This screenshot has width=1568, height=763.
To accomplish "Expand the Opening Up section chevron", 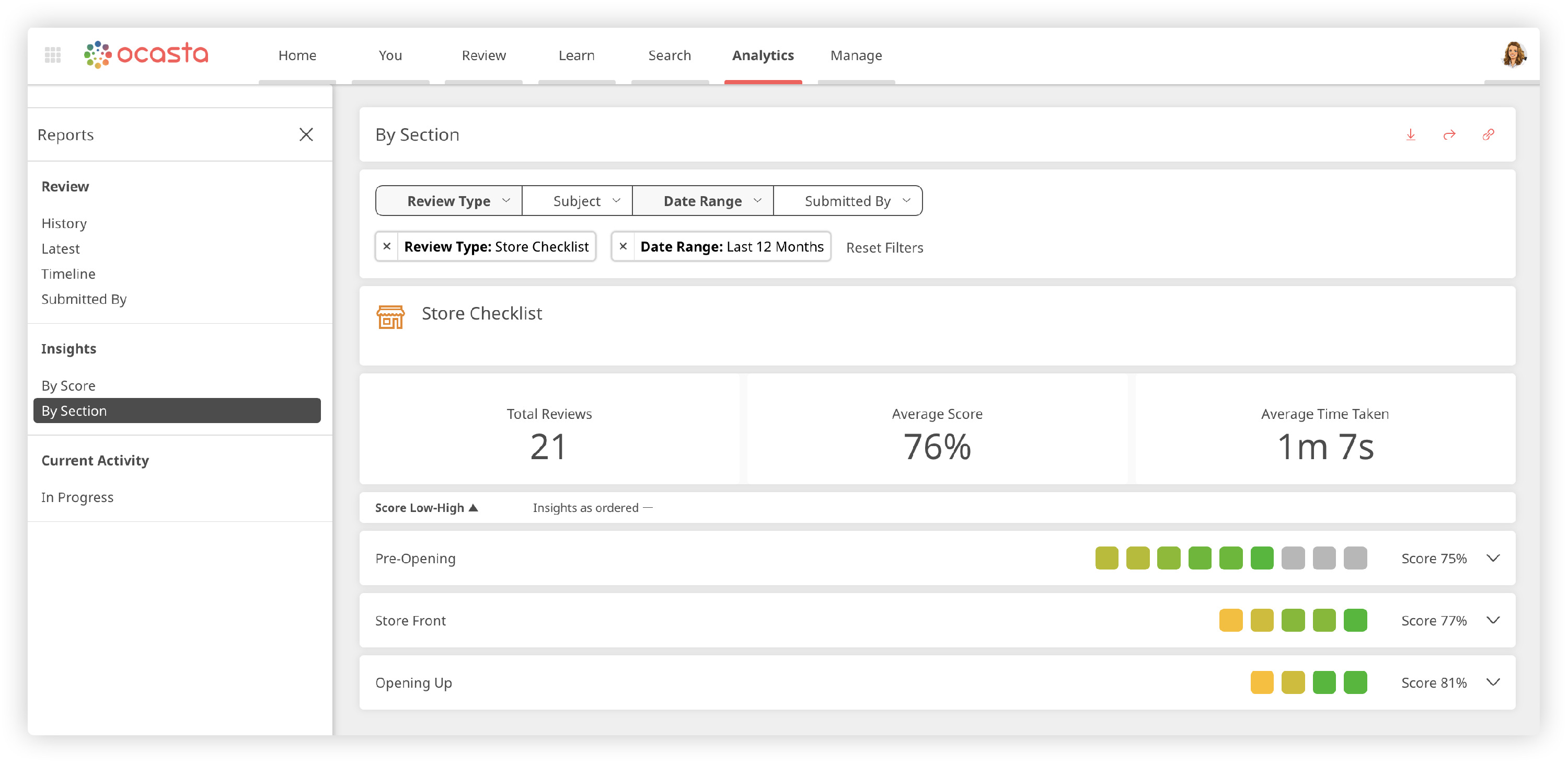I will tap(1493, 682).
